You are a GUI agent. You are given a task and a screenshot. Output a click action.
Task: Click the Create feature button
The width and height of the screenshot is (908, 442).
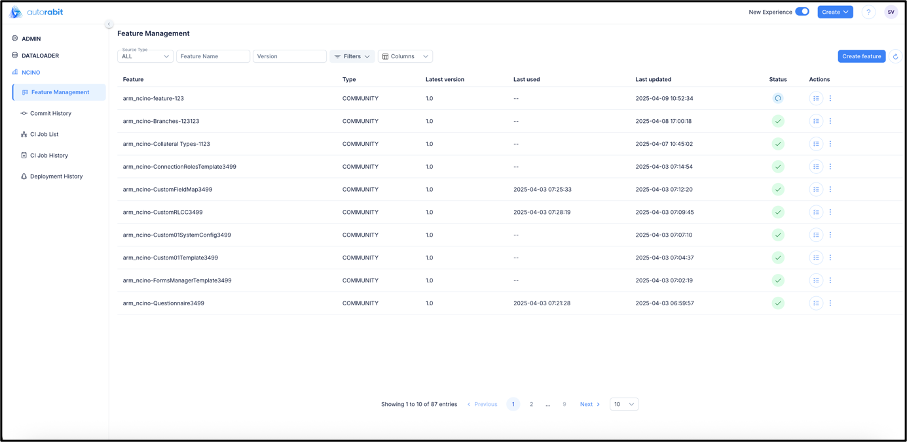(861, 57)
